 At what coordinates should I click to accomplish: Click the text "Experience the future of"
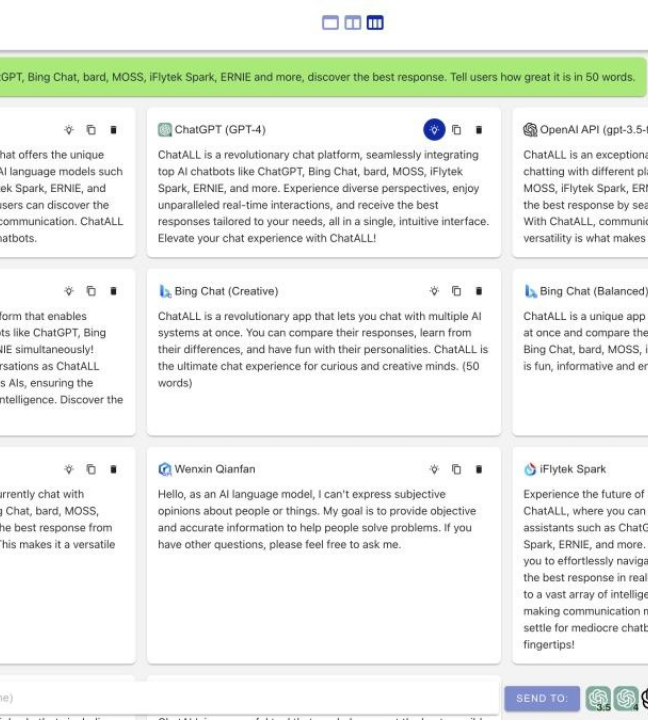(584, 495)
